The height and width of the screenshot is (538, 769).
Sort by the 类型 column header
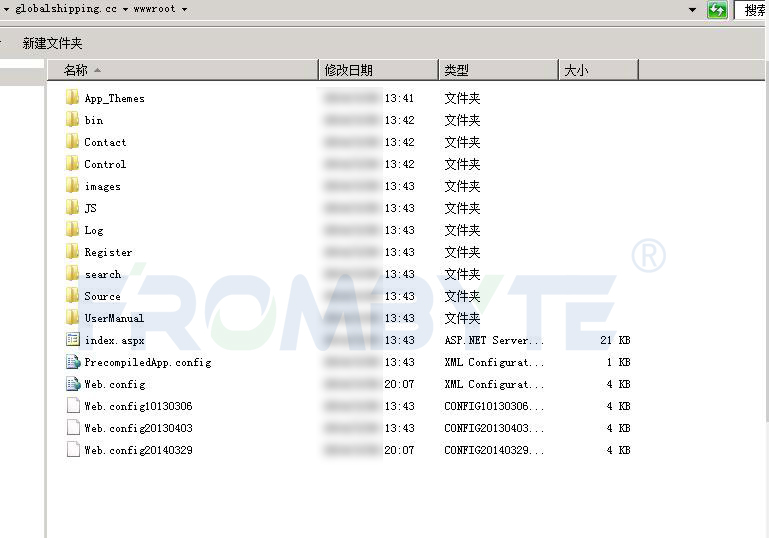tap(498, 70)
